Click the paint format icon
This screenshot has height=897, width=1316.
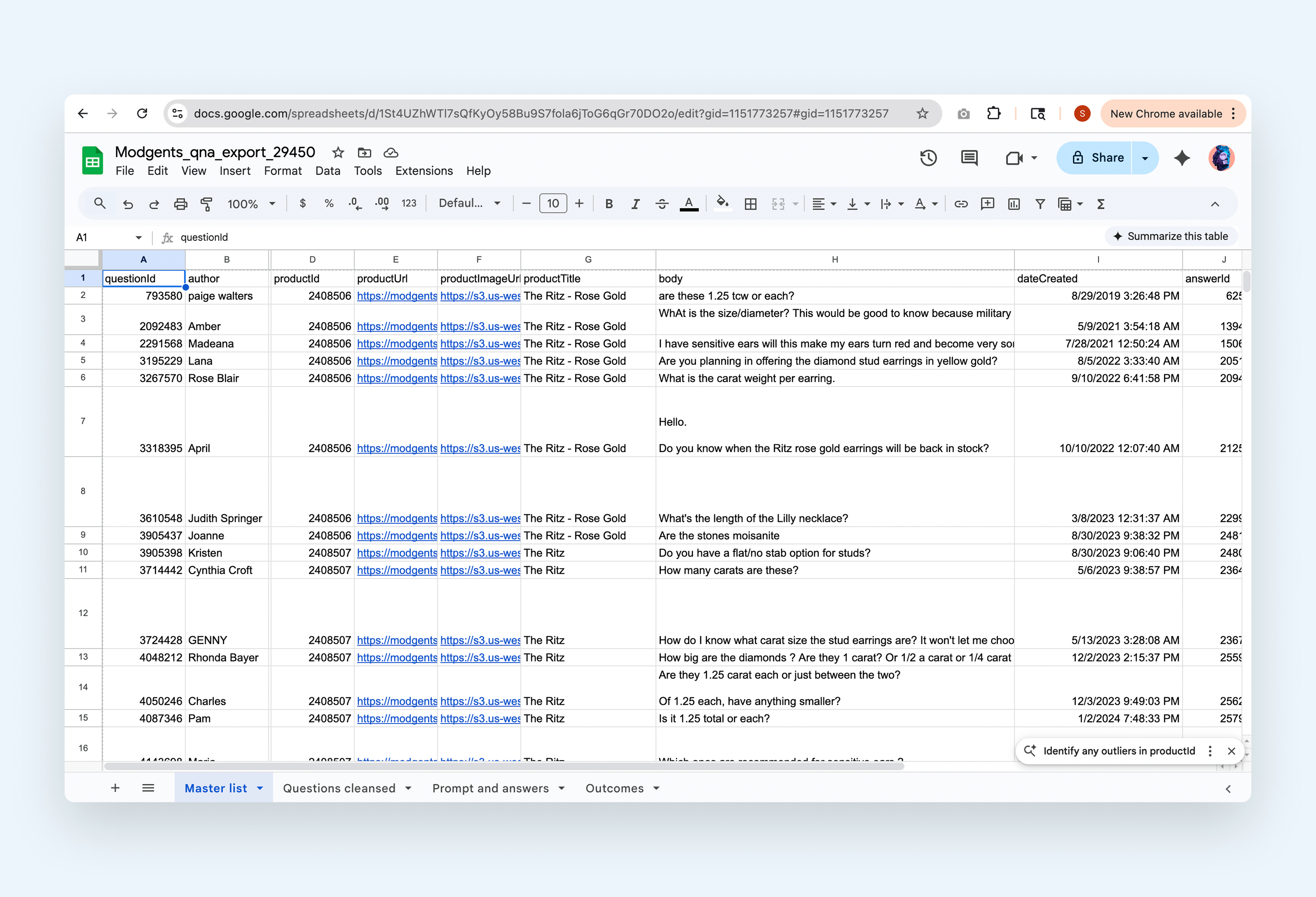tap(207, 204)
